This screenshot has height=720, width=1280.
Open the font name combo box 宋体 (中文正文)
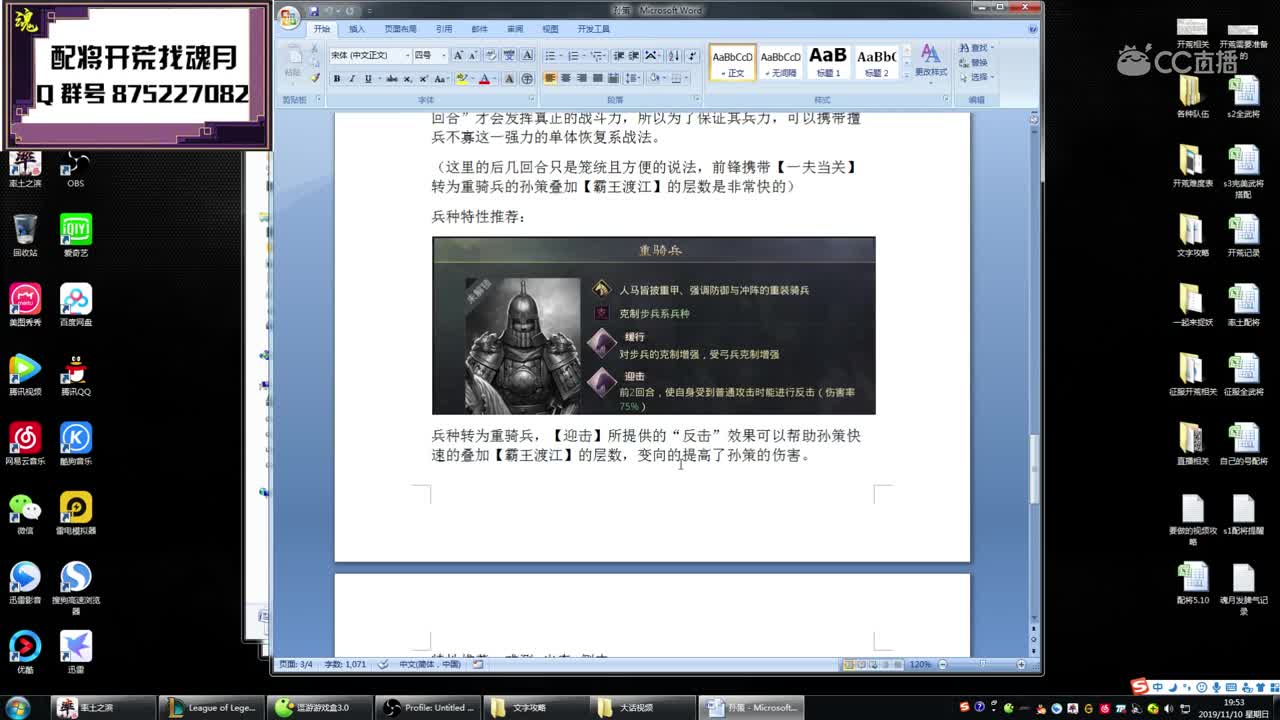[370, 55]
